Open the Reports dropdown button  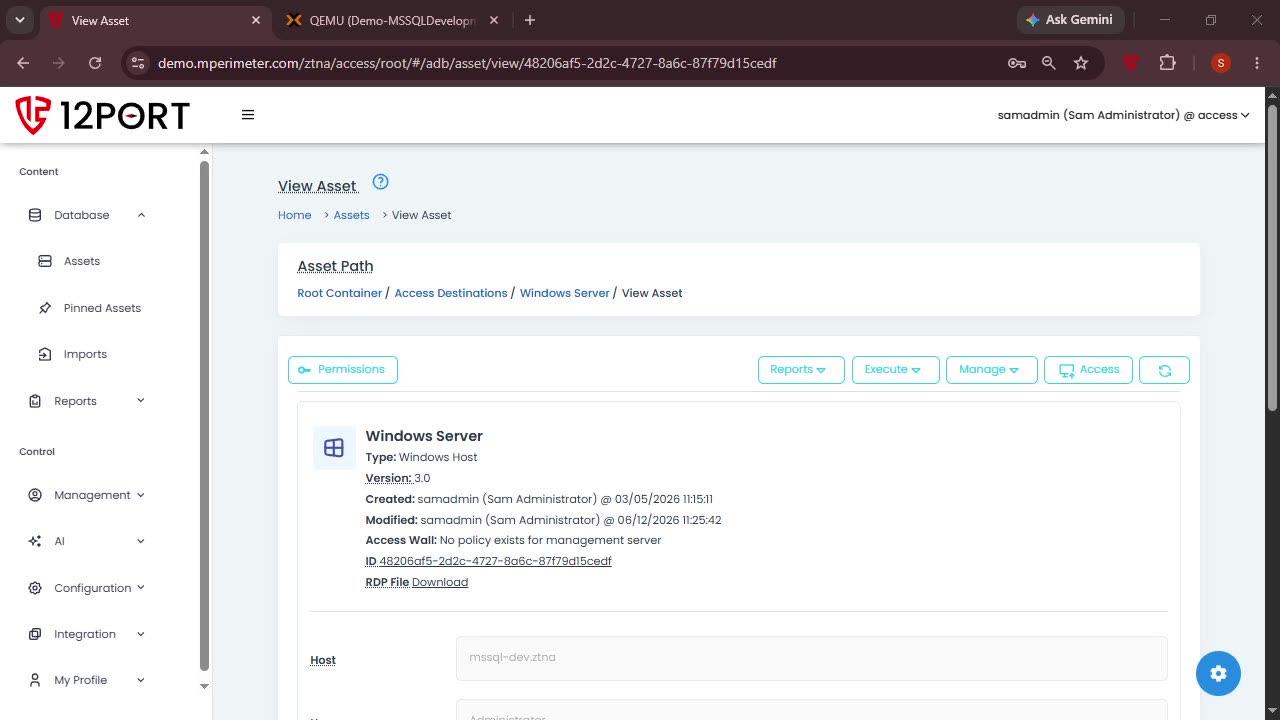tap(801, 370)
